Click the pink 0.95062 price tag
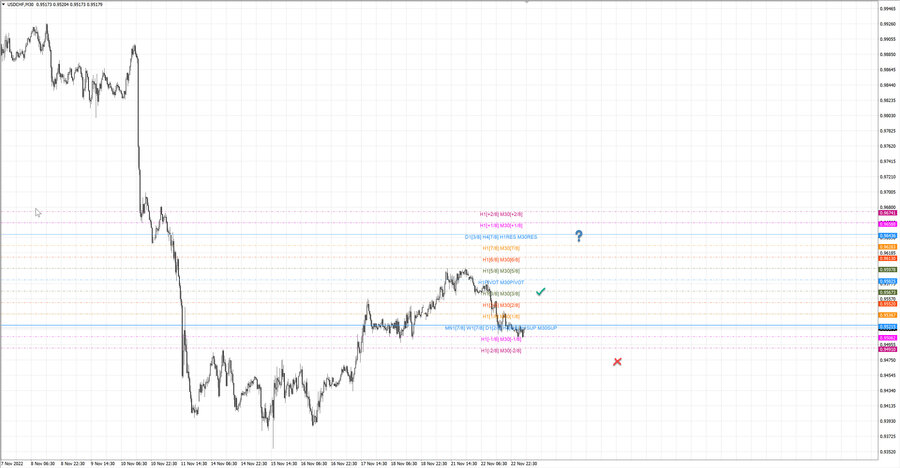Screen dimensions: 900x468 click(888, 338)
